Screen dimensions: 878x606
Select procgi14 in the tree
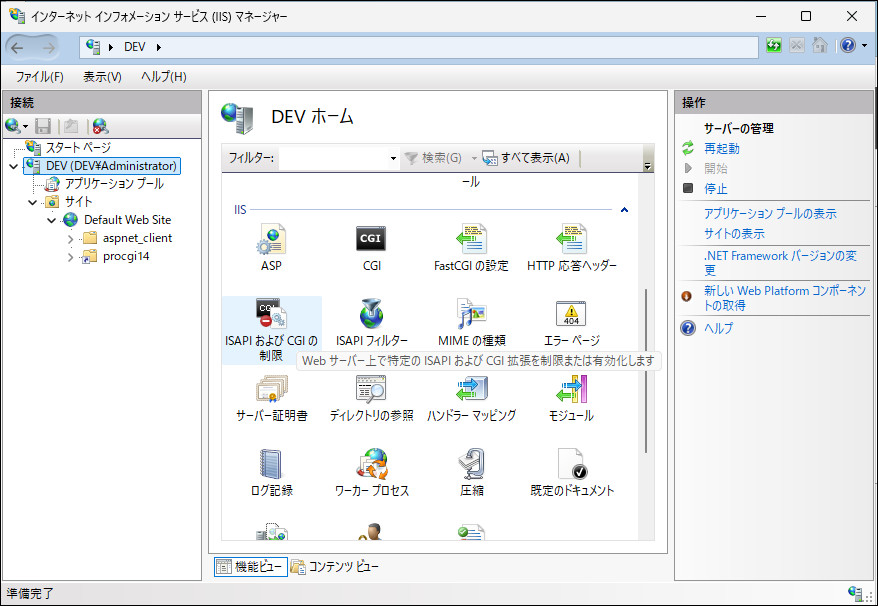126,257
